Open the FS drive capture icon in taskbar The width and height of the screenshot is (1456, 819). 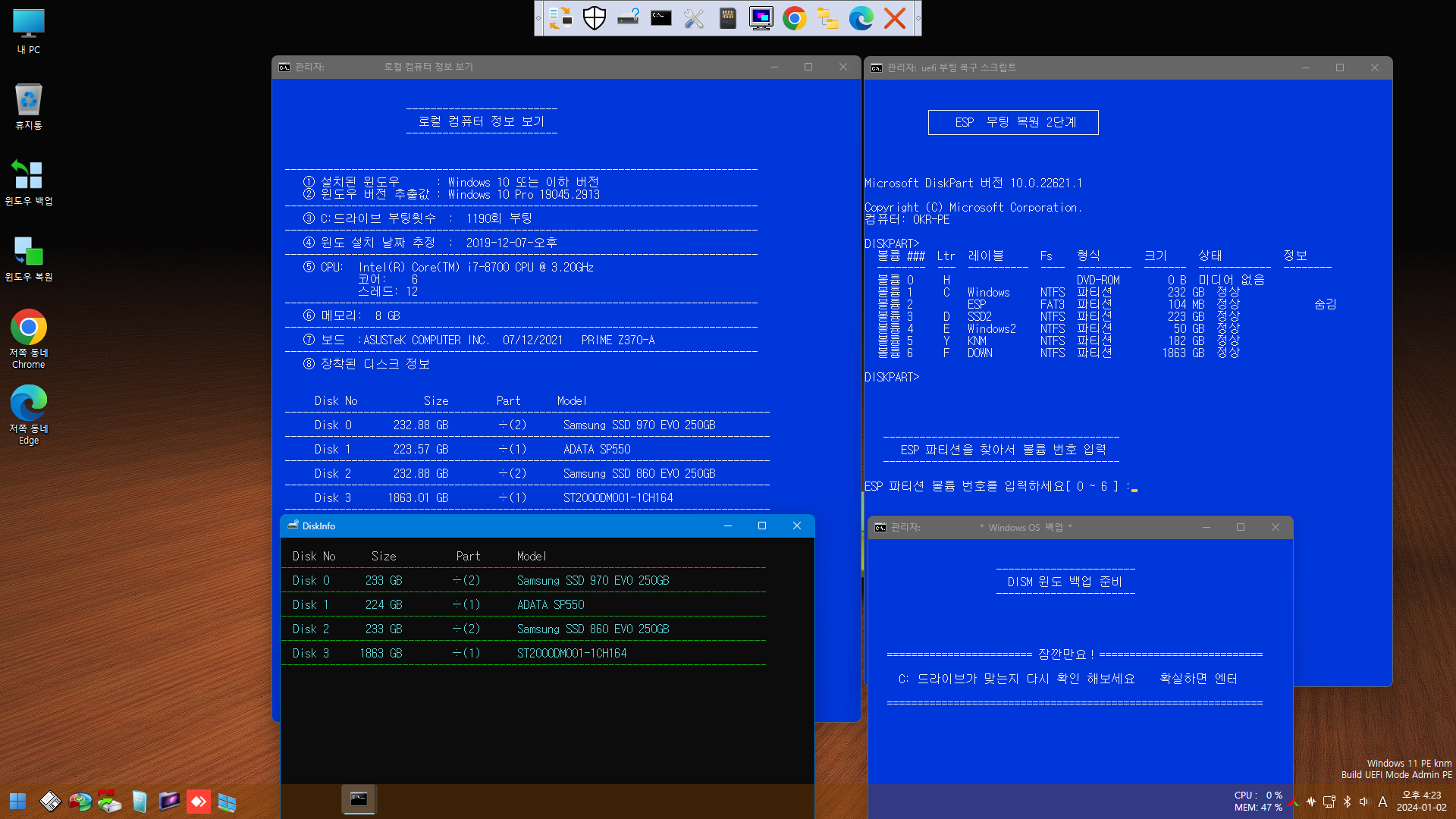pos(109,802)
